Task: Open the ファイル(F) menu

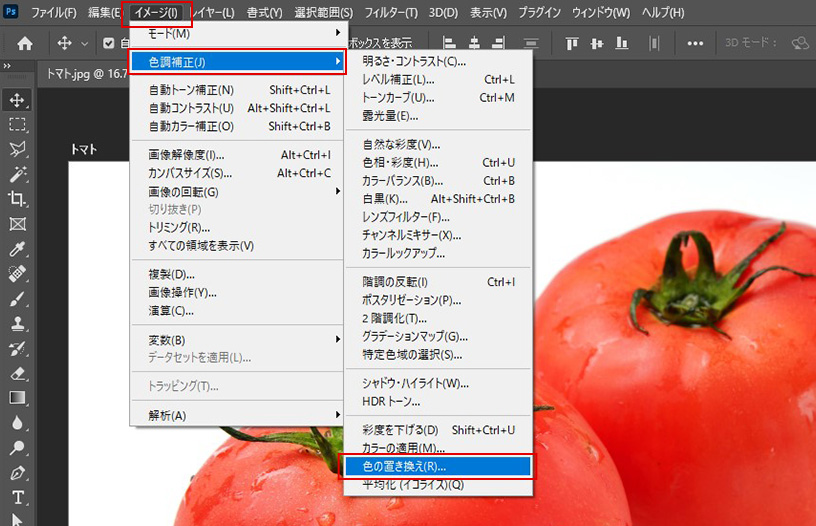Action: 54,12
